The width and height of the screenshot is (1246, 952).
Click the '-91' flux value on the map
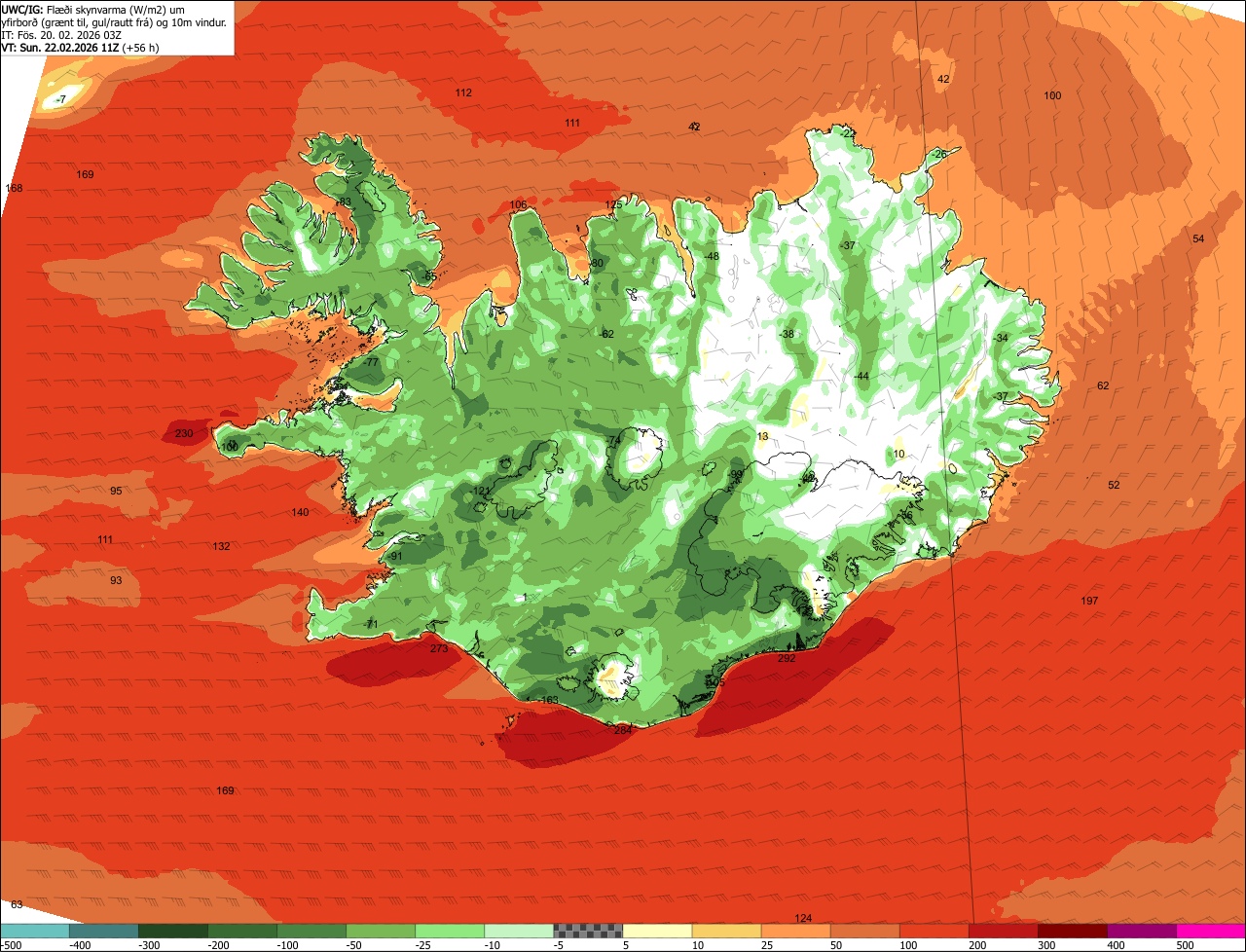pos(394,556)
